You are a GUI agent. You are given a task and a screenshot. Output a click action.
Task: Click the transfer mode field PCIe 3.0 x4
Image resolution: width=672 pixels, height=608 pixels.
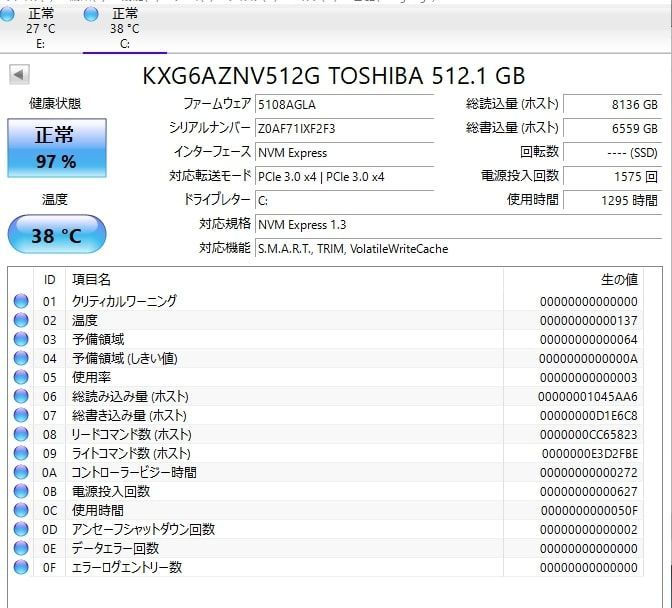(x=345, y=177)
